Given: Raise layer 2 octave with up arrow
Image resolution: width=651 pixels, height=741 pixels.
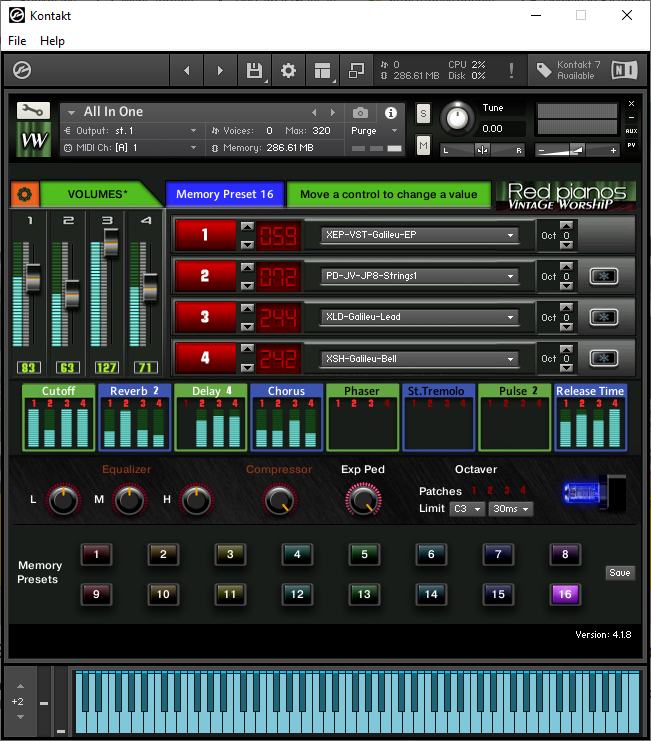Looking at the screenshot, I should coord(566,267).
